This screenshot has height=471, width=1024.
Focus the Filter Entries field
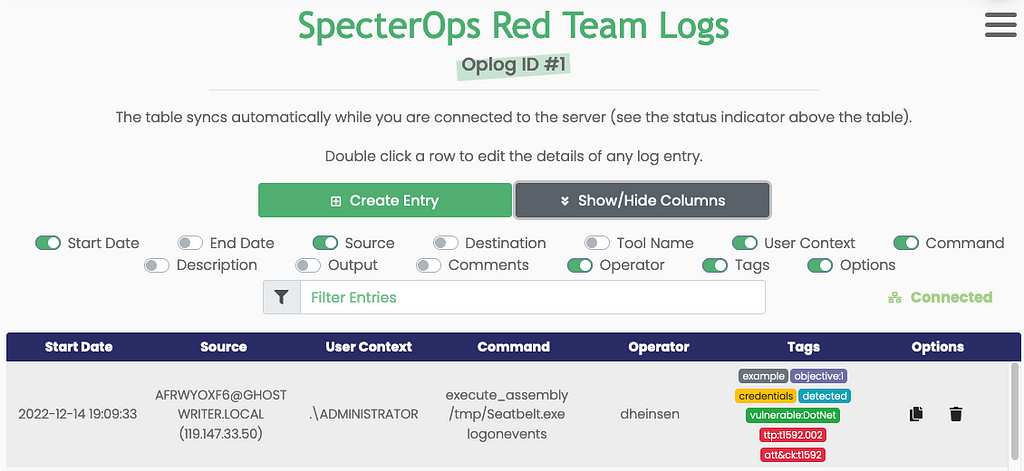tap(532, 297)
